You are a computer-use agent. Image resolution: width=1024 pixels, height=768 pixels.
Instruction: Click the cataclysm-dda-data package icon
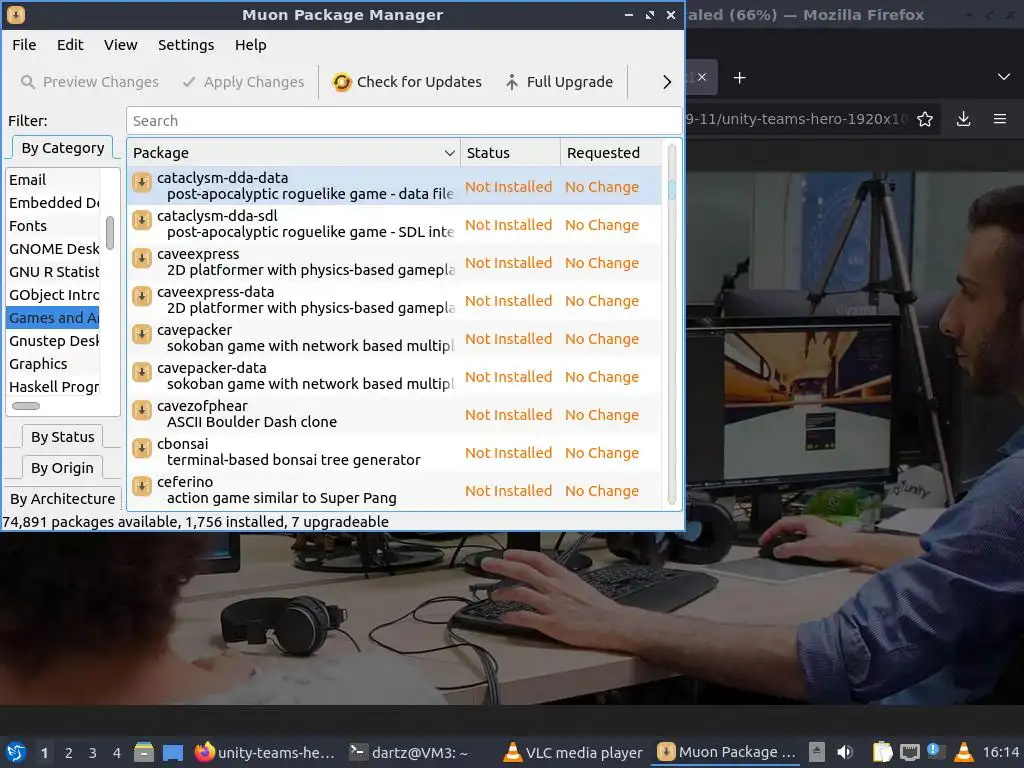(x=142, y=183)
